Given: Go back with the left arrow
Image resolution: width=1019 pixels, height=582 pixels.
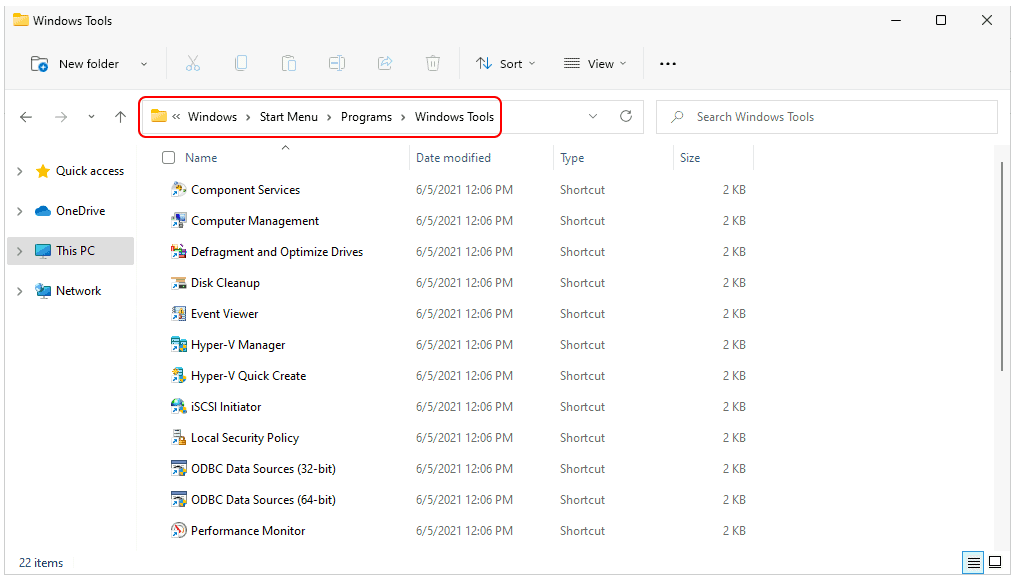Looking at the screenshot, I should click(26, 117).
